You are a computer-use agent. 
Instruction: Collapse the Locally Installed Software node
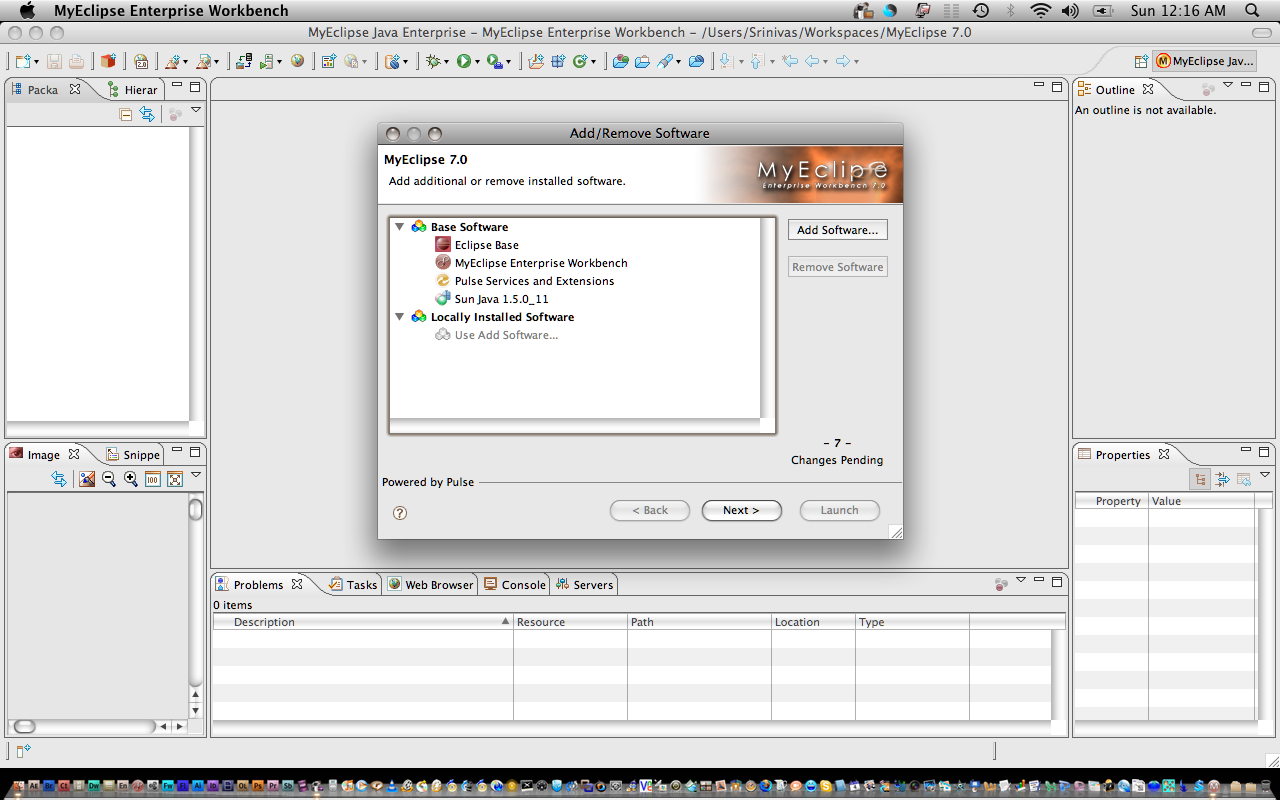[400, 317]
